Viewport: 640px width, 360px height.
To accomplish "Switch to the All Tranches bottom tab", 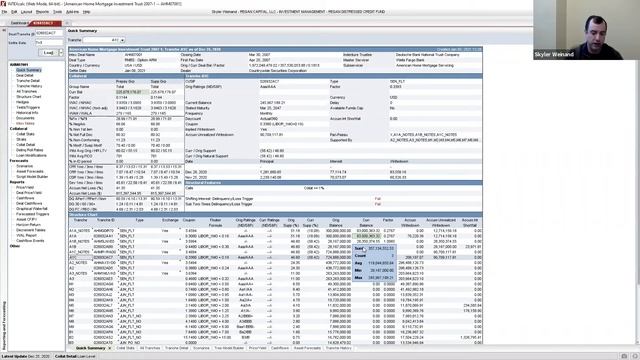I will [x=150, y=348].
